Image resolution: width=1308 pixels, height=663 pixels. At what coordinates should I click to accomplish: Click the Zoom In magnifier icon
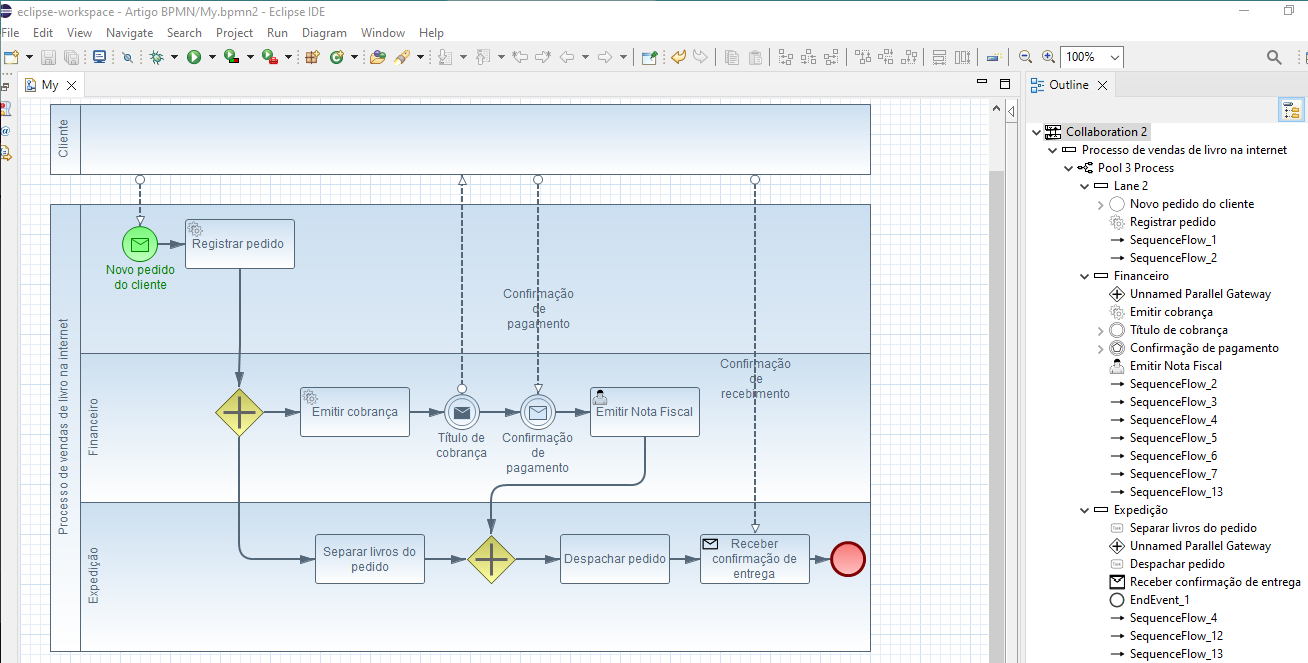[x=1048, y=57]
